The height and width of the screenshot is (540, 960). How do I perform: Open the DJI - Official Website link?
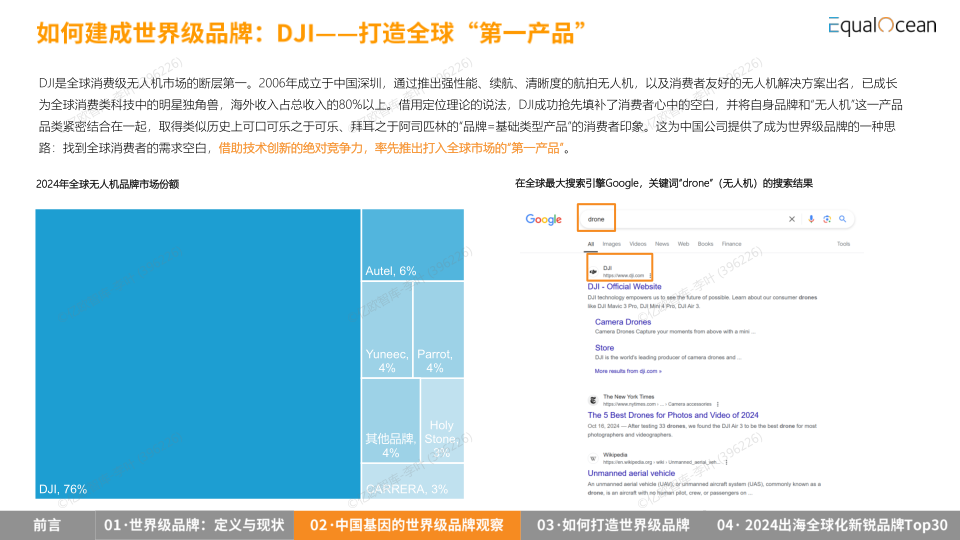624,287
